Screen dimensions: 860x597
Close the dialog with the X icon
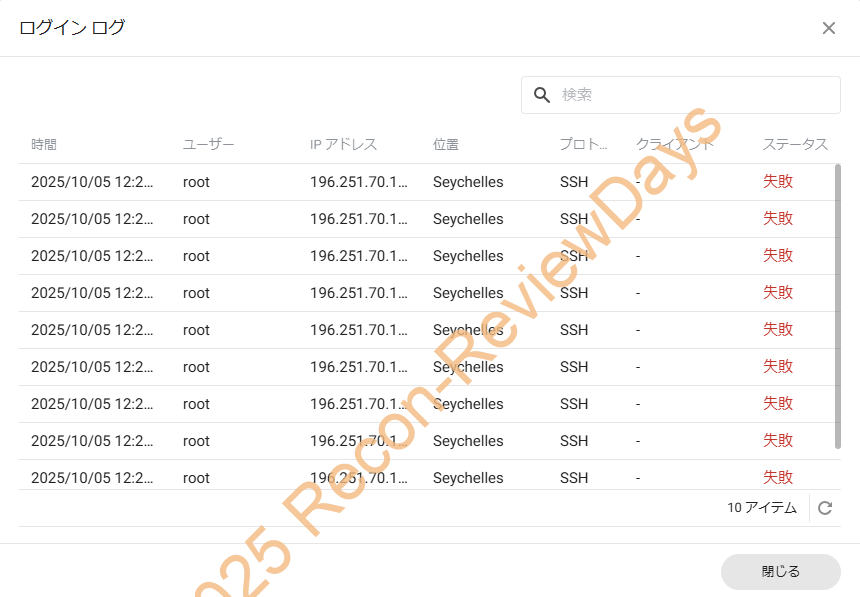(828, 28)
